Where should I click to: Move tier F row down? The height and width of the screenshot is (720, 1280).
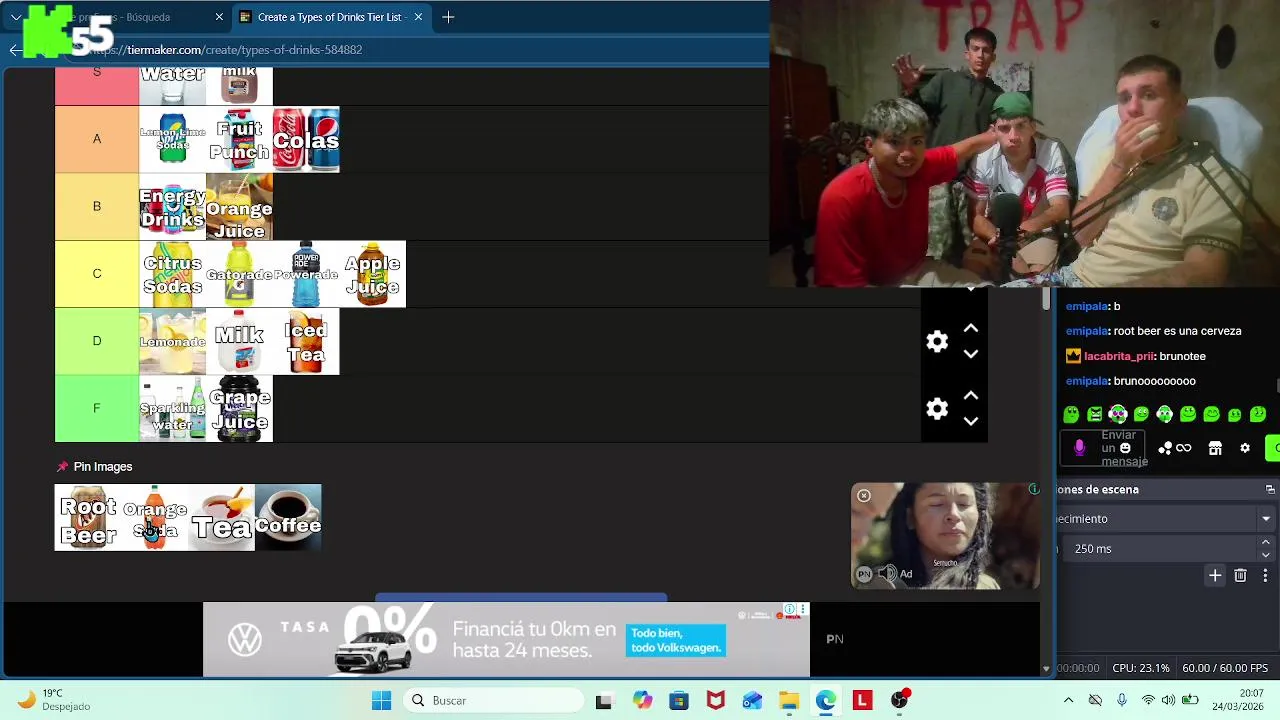pyautogui.click(x=970, y=421)
